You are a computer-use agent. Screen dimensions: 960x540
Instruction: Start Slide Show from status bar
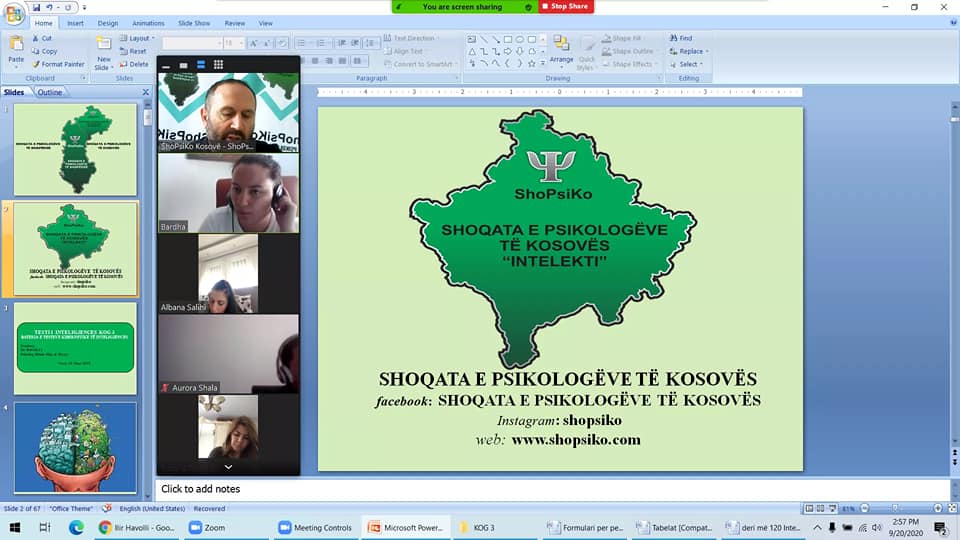click(832, 508)
